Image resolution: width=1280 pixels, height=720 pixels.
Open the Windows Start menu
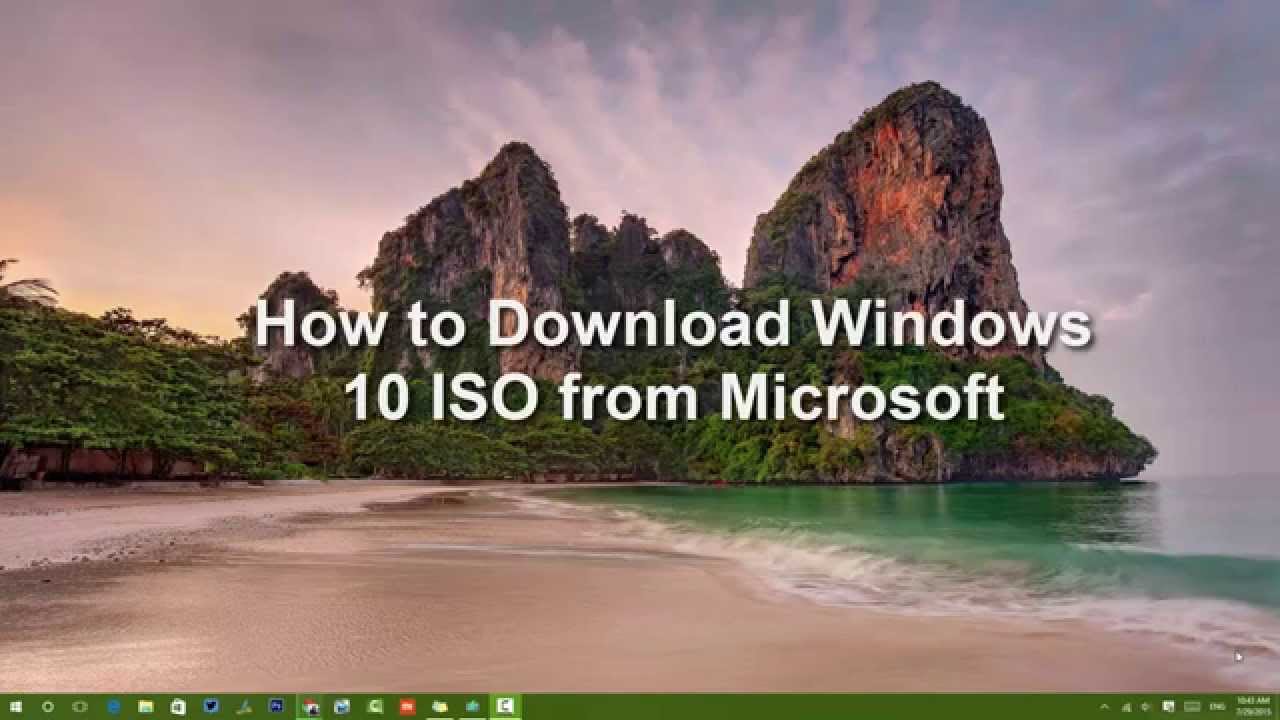(16, 706)
